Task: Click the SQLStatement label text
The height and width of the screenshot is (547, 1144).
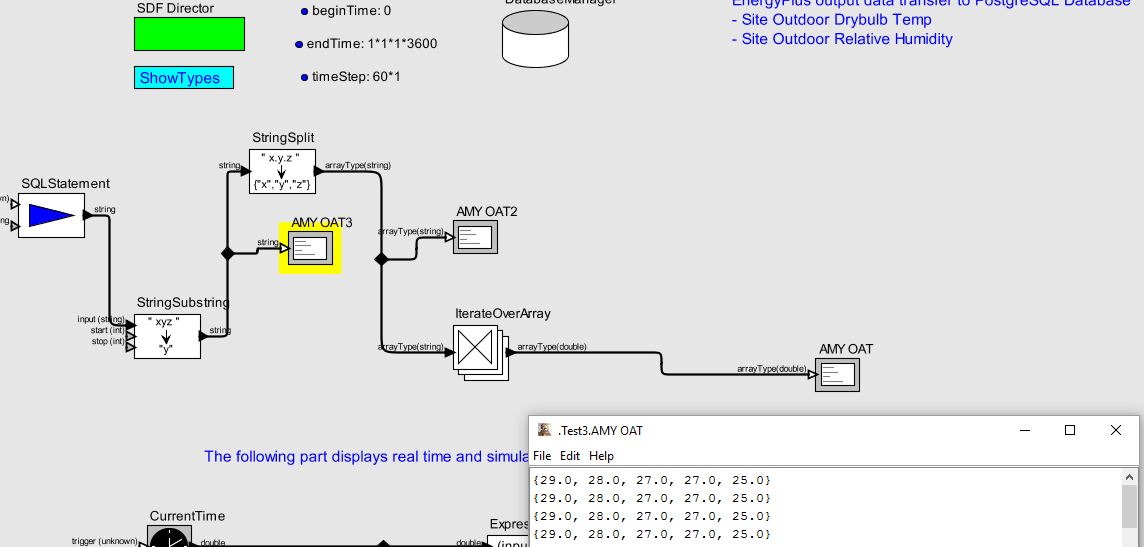Action: pos(66,183)
